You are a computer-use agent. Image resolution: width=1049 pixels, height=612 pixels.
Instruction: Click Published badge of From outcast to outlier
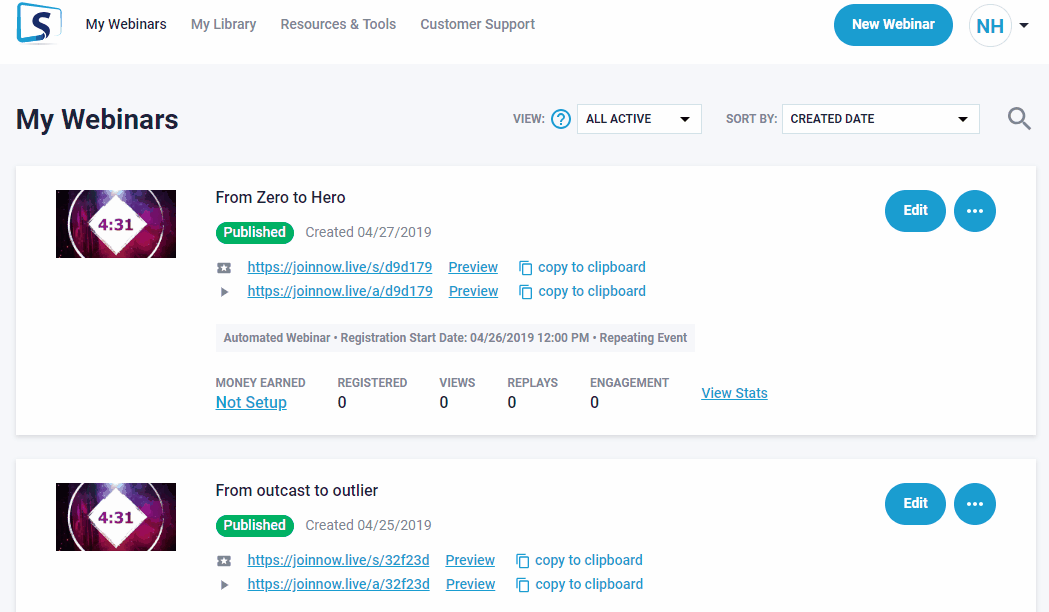point(255,525)
